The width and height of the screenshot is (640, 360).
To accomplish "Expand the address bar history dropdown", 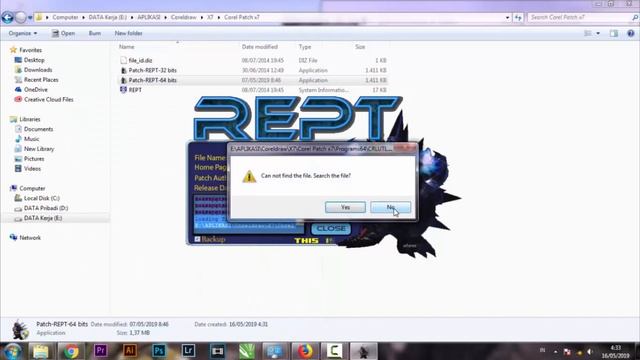I will (507, 18).
